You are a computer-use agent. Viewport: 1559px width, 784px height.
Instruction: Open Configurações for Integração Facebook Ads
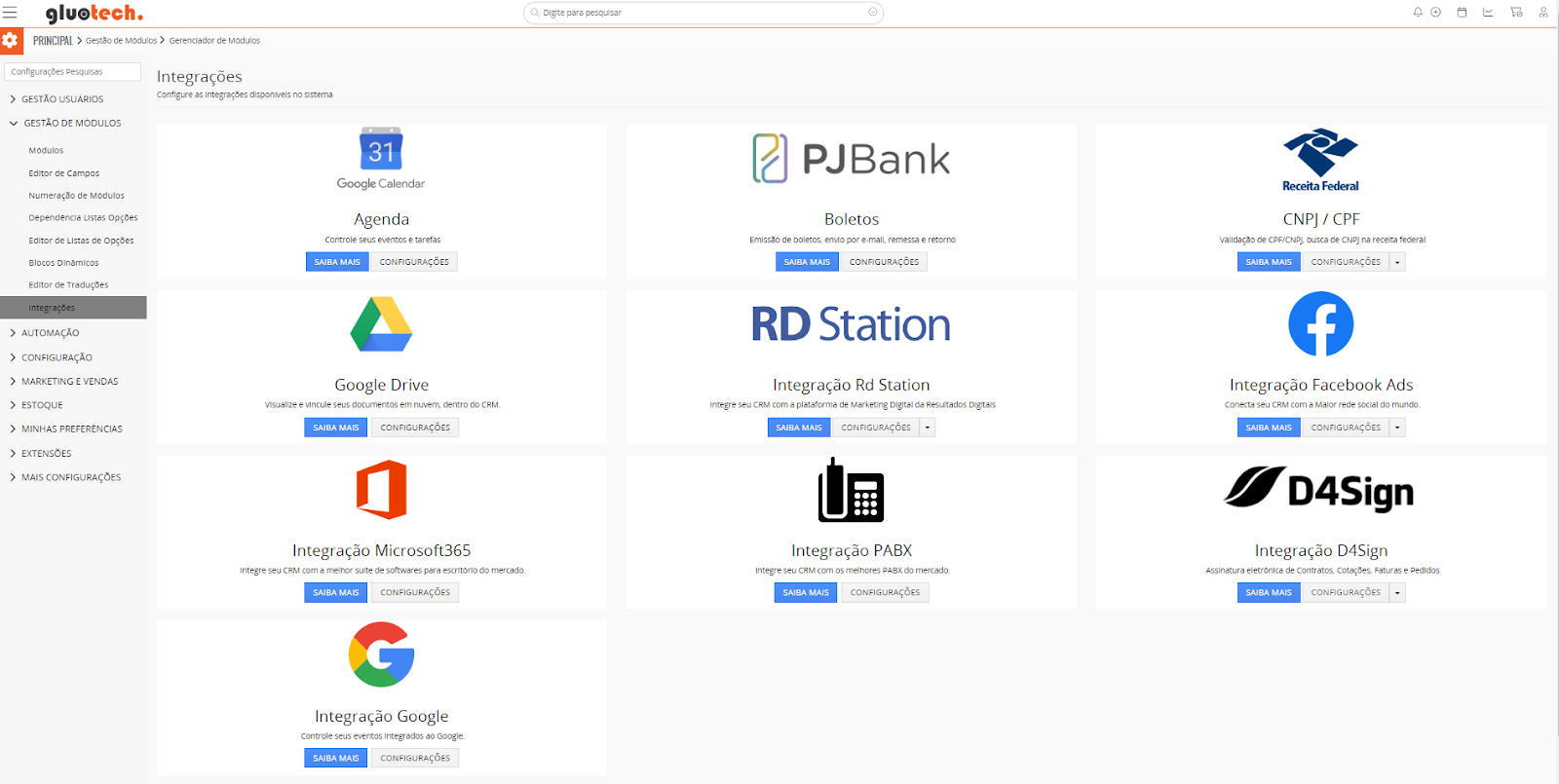point(1346,428)
